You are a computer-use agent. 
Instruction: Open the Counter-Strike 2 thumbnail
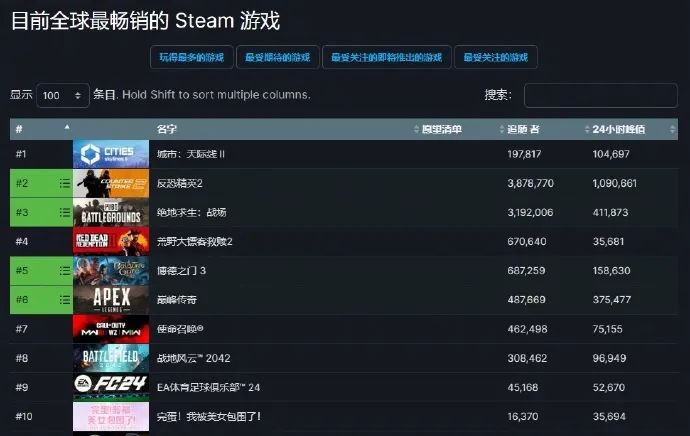tap(111, 183)
